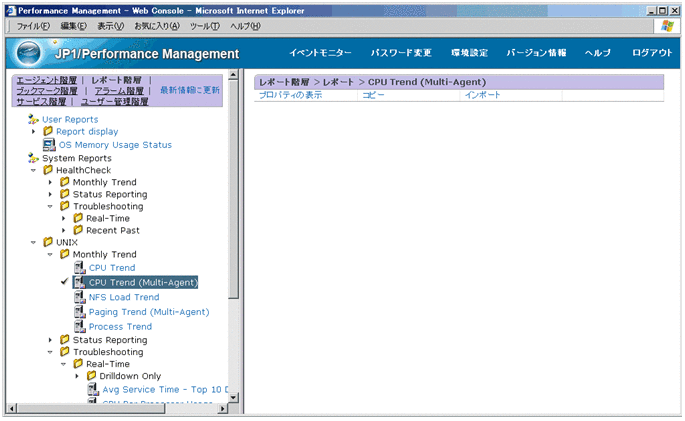Collapse UNIX Monthly Trend folder

pos(50,254)
